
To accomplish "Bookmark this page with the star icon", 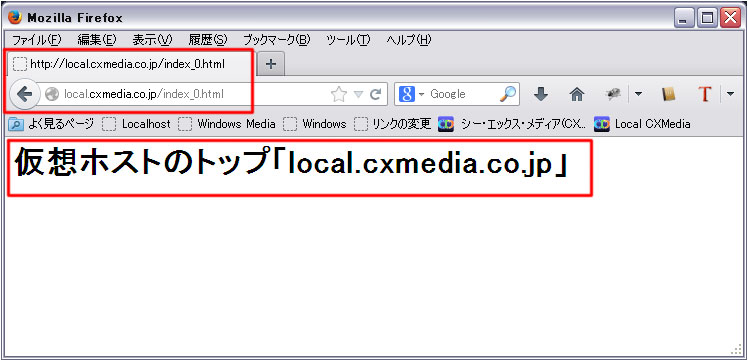I will (339, 94).
